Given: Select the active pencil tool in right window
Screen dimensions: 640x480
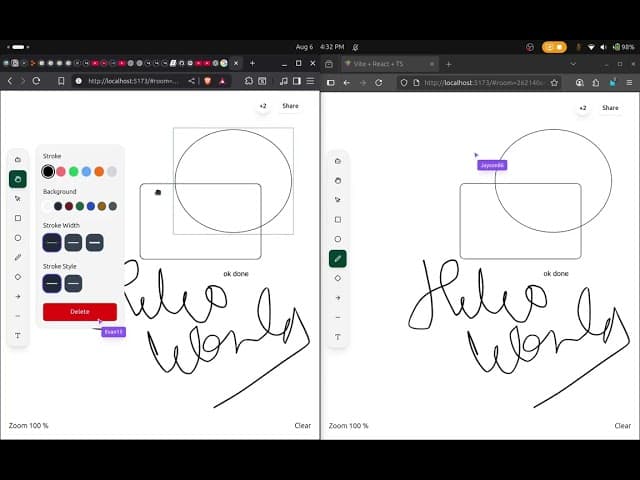Looking at the screenshot, I should point(338,259).
